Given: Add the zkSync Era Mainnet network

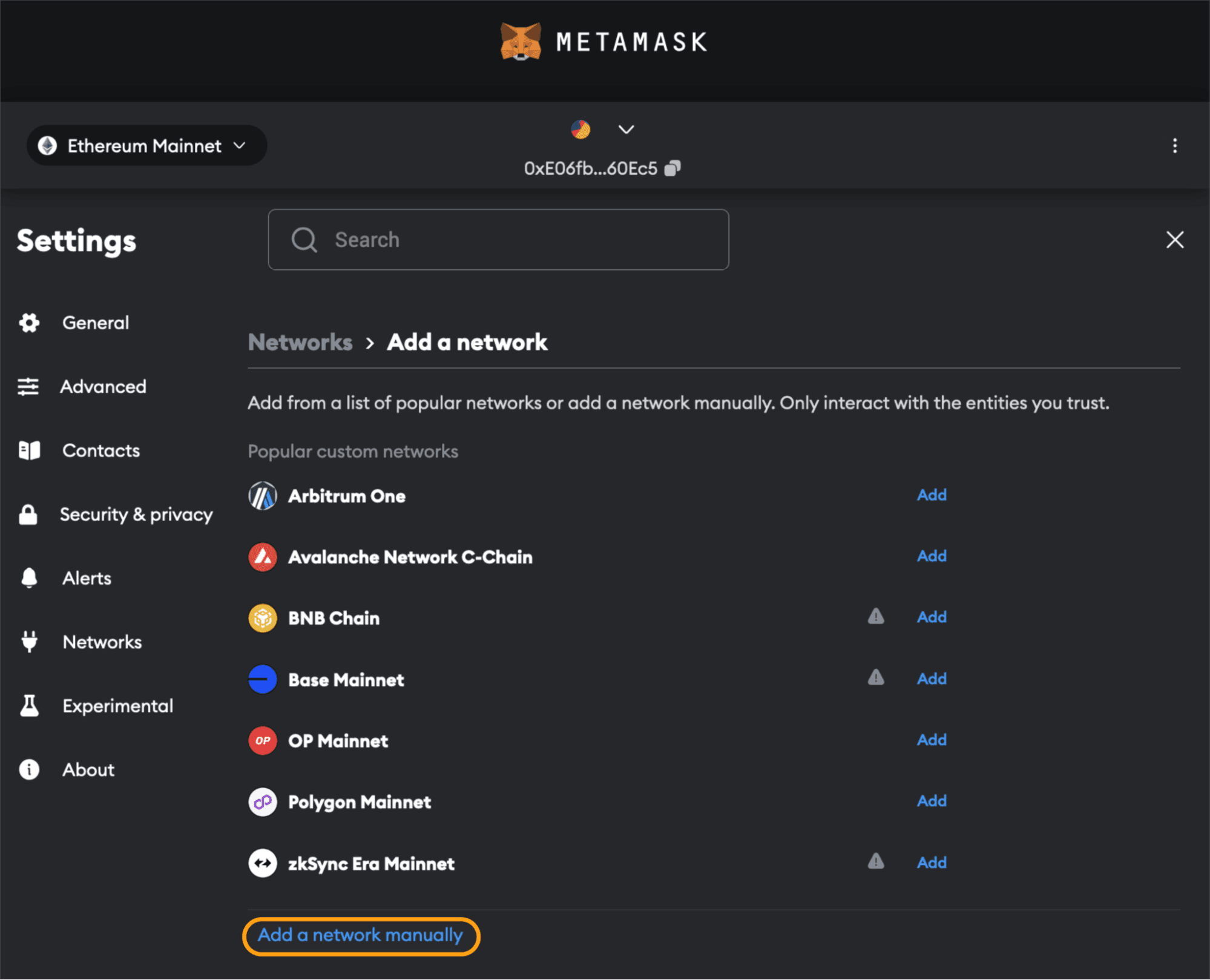Looking at the screenshot, I should [x=932, y=863].
